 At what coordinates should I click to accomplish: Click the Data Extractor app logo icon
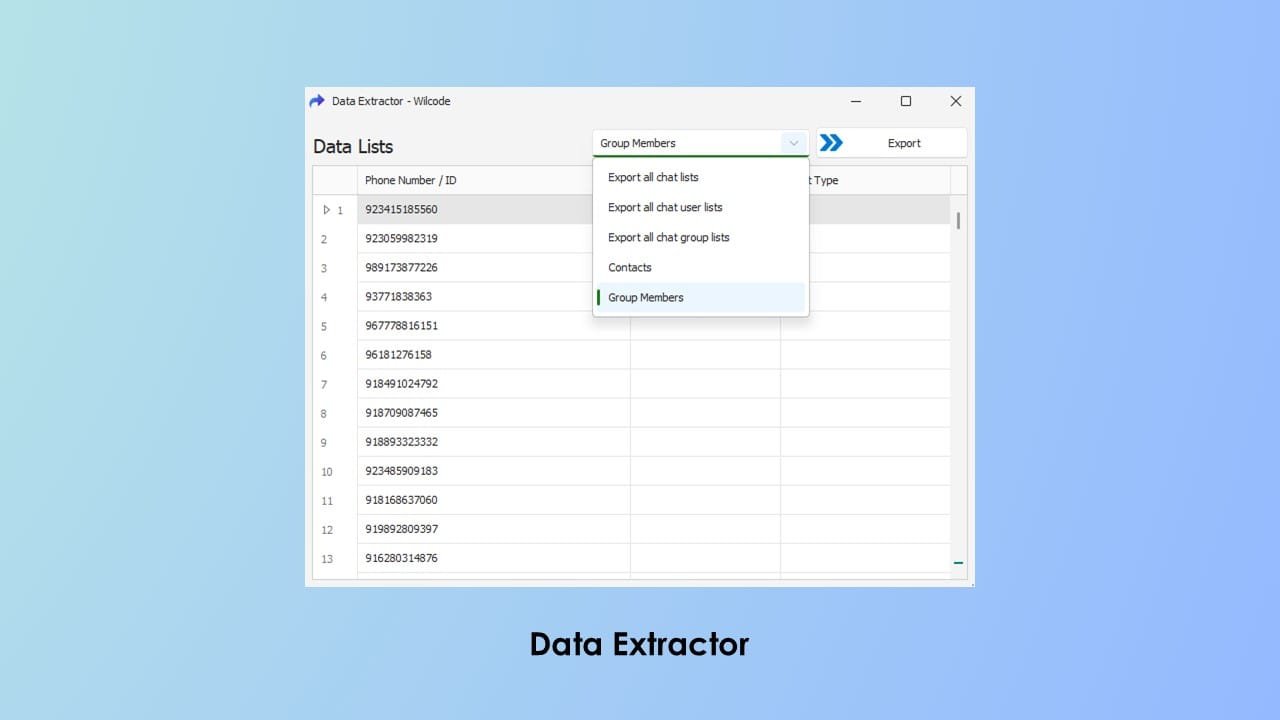tap(317, 101)
